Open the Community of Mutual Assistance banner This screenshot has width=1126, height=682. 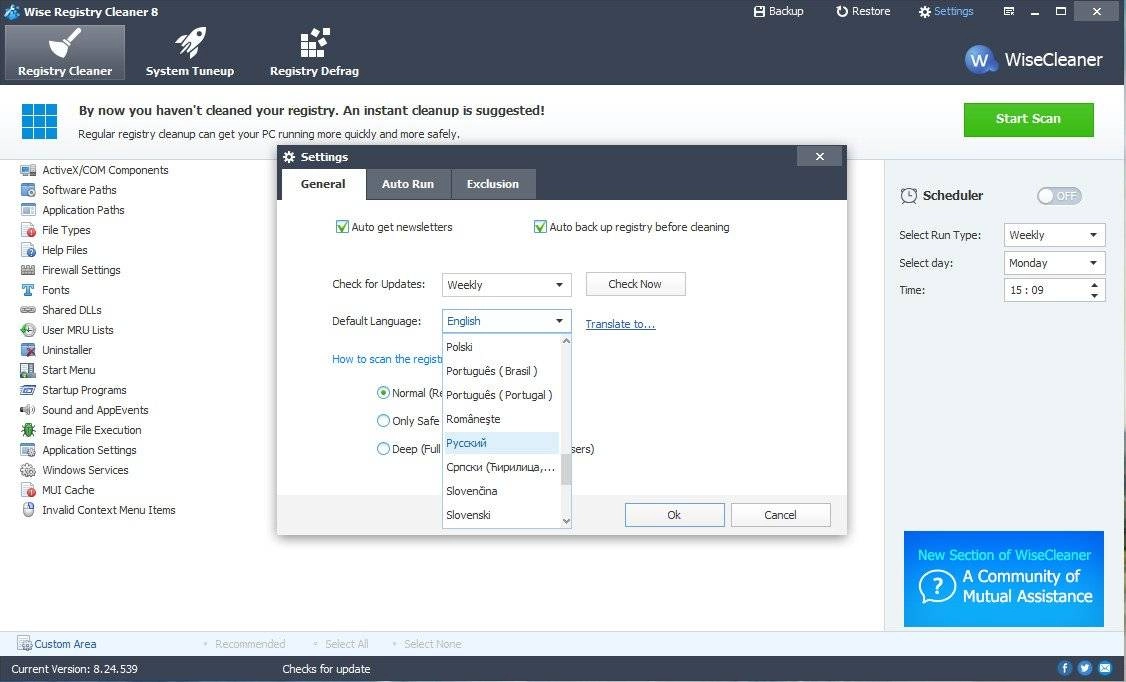(x=1003, y=579)
